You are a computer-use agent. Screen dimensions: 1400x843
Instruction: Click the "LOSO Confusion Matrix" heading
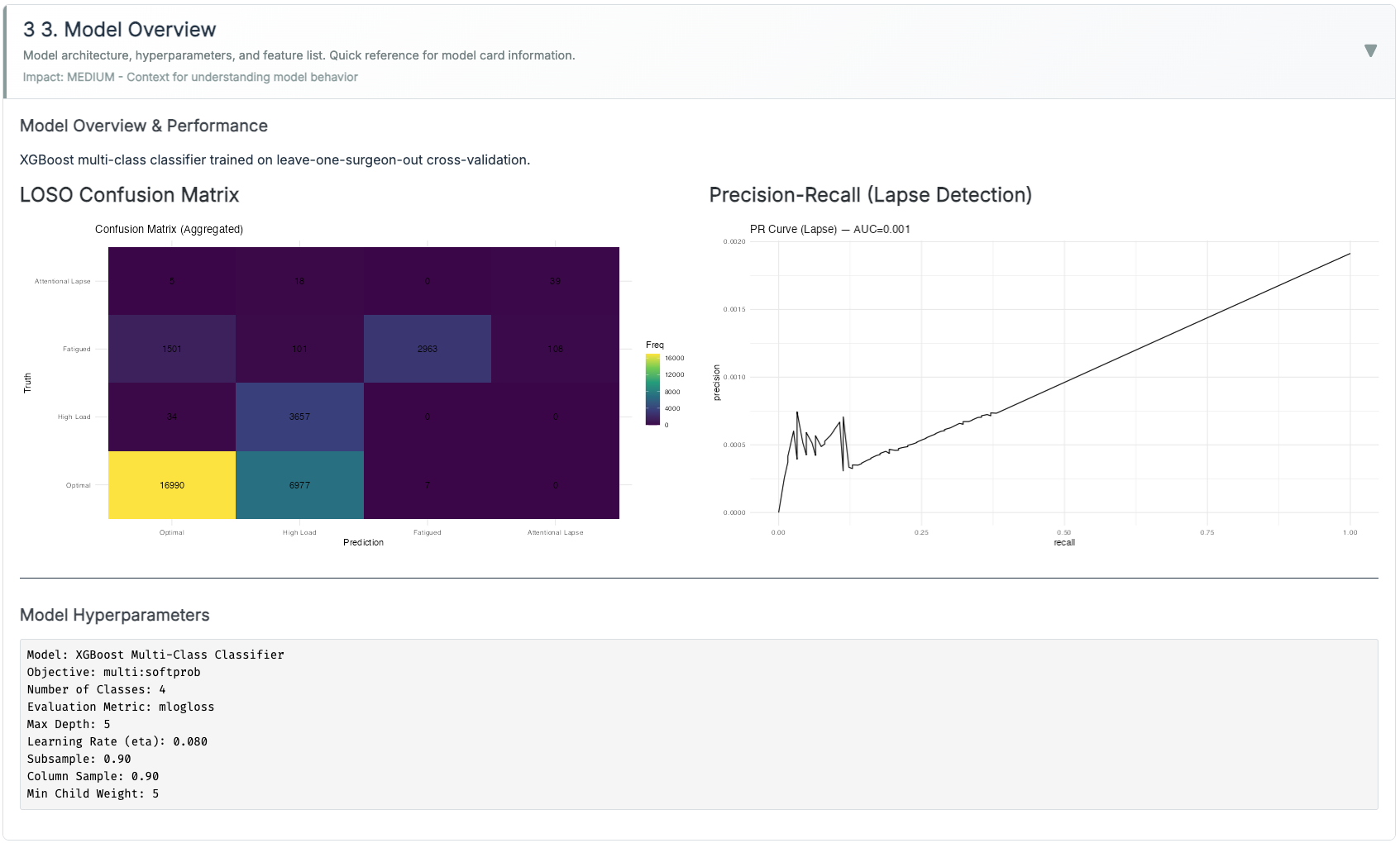(129, 195)
